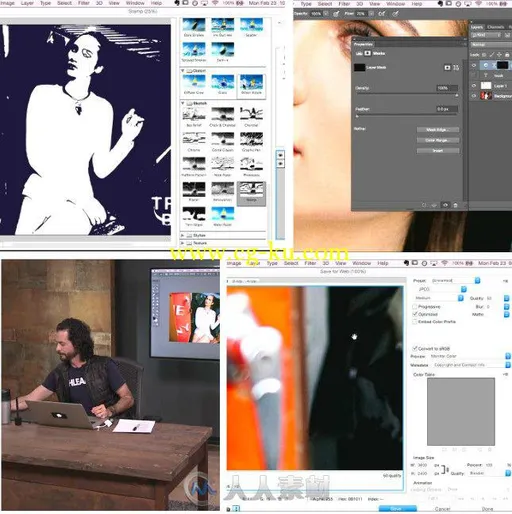
Task: Add a vector mask in Properties panel
Action: point(456,68)
